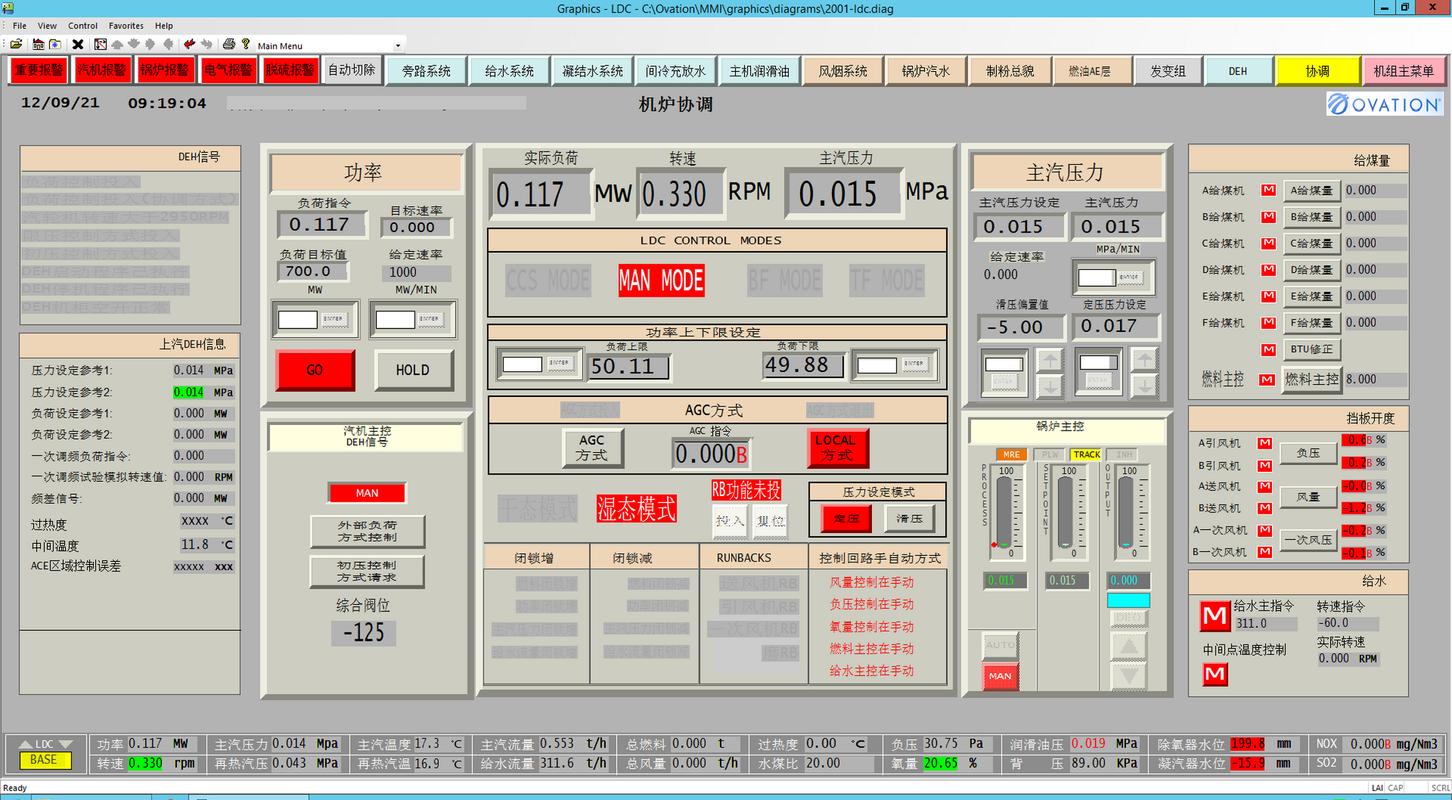Click the red M icon beside A引风机

[1265, 443]
